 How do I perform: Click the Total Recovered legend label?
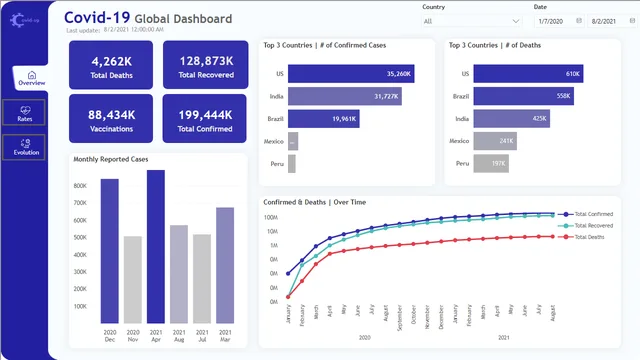click(594, 226)
